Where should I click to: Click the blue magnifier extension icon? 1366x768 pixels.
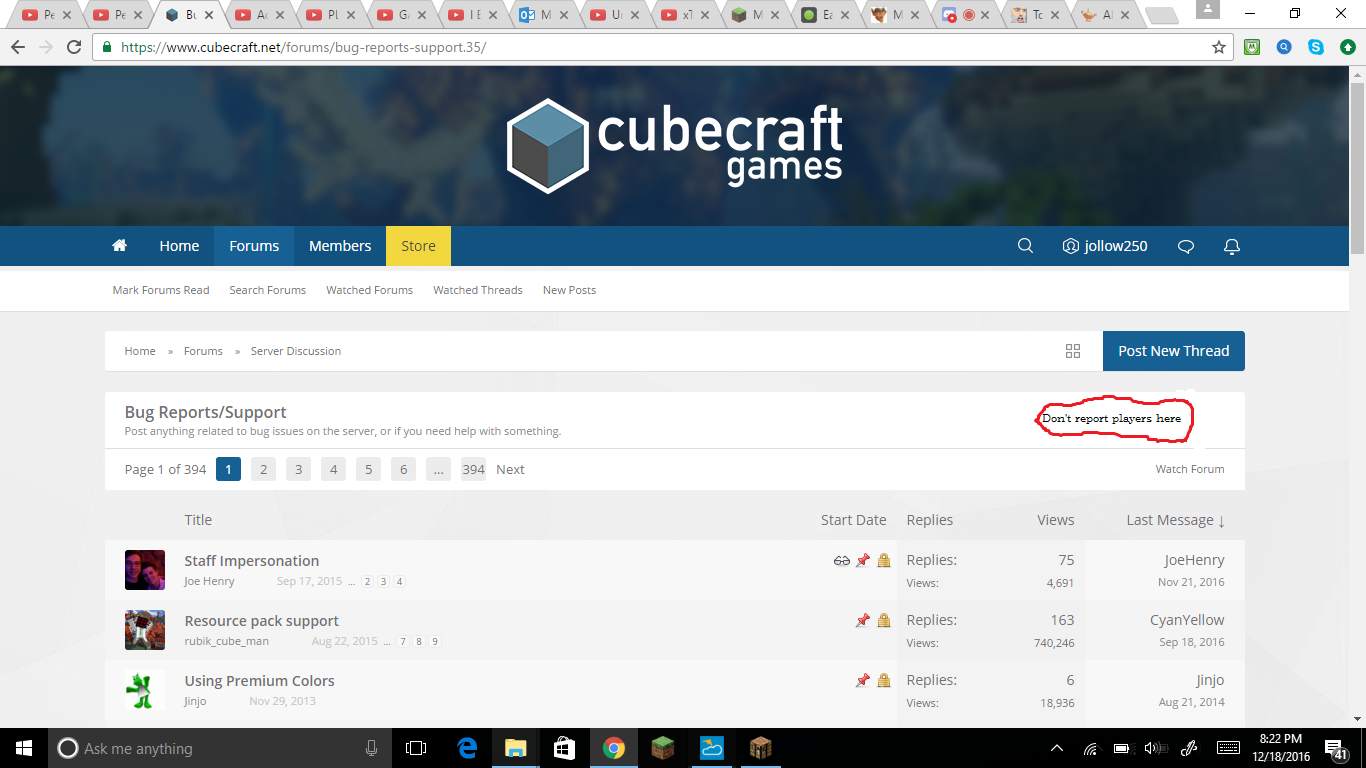pos(1284,47)
